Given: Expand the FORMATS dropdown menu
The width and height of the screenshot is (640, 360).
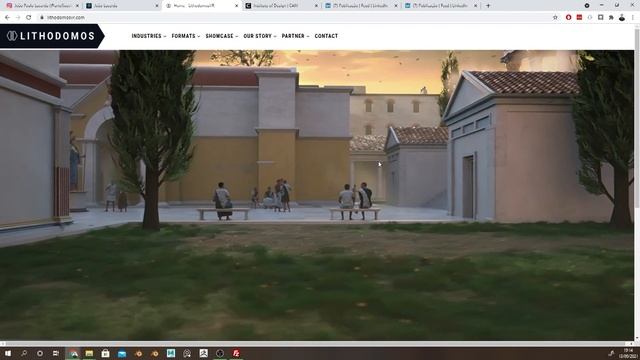Looking at the screenshot, I should pos(186,36).
